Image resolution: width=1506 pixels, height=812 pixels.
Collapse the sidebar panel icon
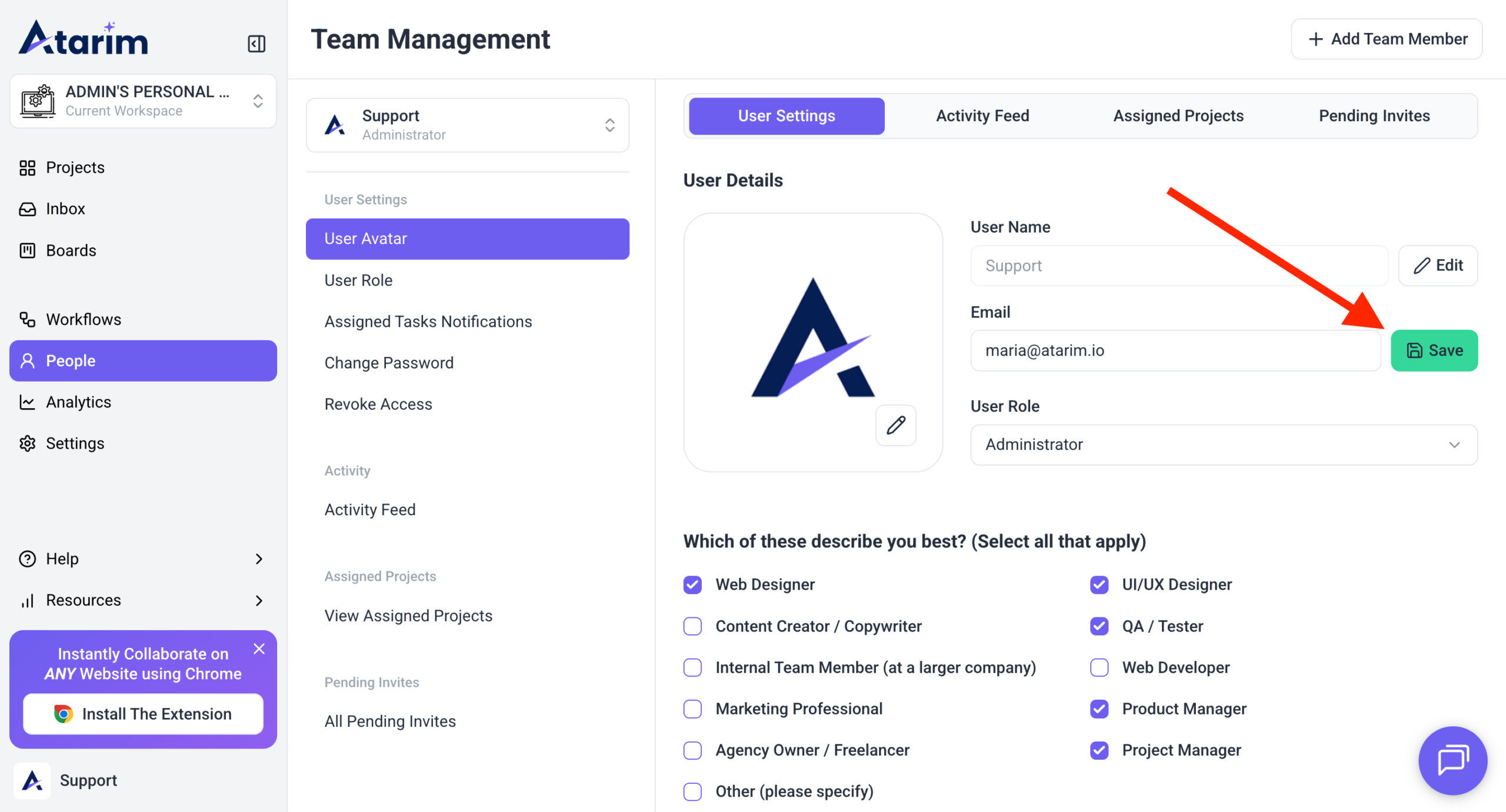(256, 44)
